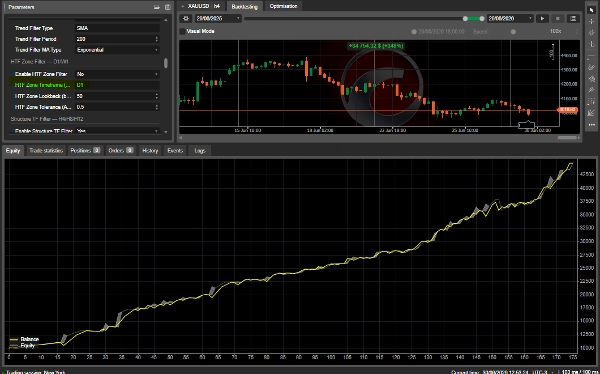Open the more tools ellipsis icon
Screen dimensions: 600x374
click(591, 125)
